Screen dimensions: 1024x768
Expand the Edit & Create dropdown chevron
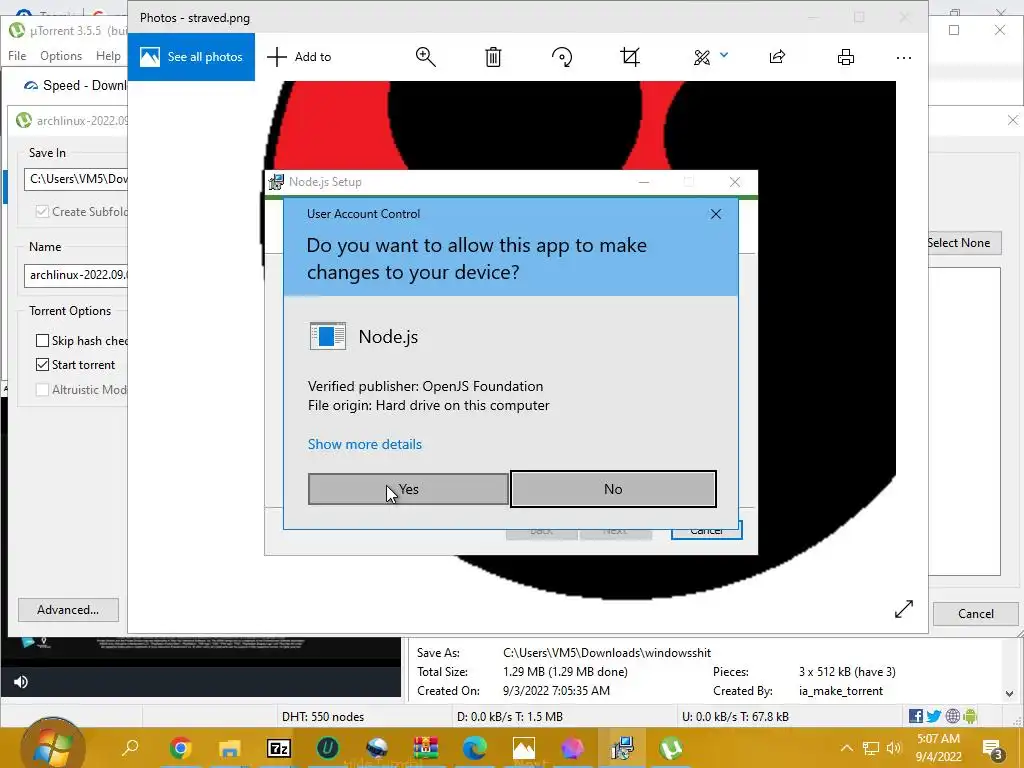tap(724, 56)
